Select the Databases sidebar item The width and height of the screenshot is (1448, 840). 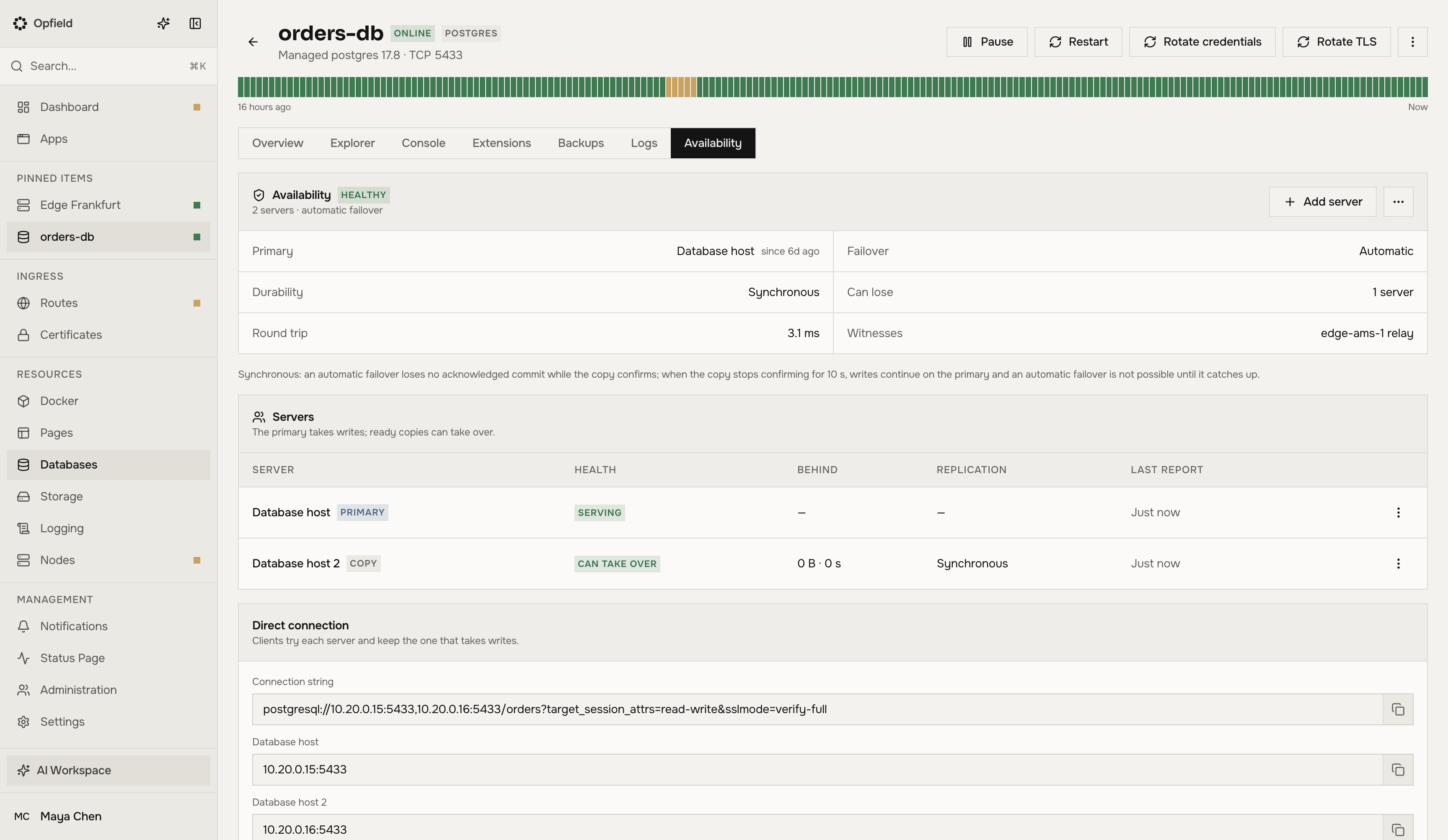pos(109,464)
